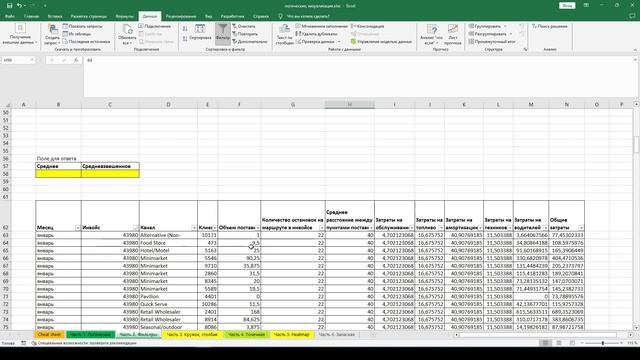Open the Часть 3 worksheet tab
The image size is (640, 360).
click(x=192, y=335)
